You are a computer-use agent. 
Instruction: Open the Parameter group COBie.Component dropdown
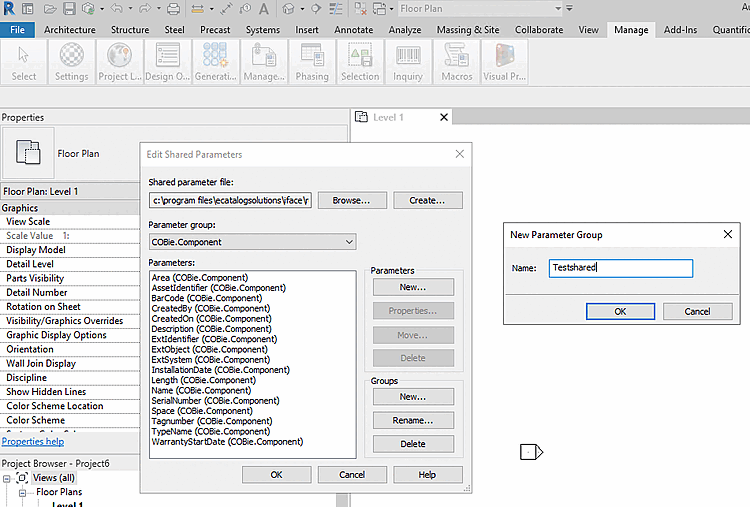pyautogui.click(x=252, y=242)
